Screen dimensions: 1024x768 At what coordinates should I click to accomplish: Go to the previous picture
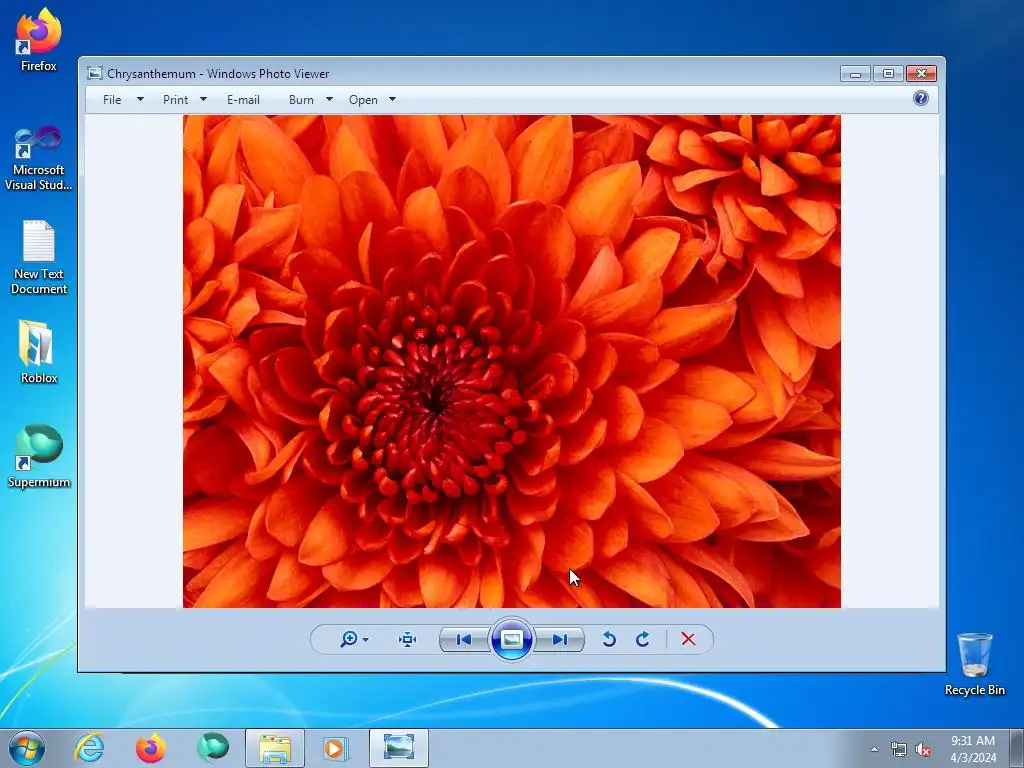click(464, 639)
